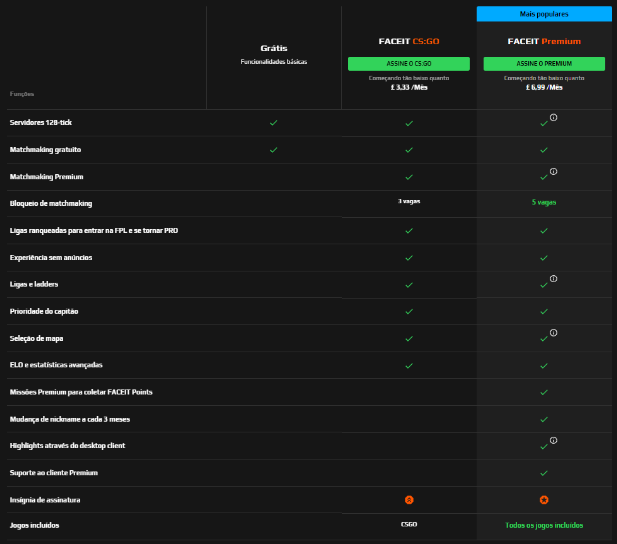The height and width of the screenshot is (544, 617).
Task: Open info icon for Premium Ligas e ladders
Action: click(553, 279)
